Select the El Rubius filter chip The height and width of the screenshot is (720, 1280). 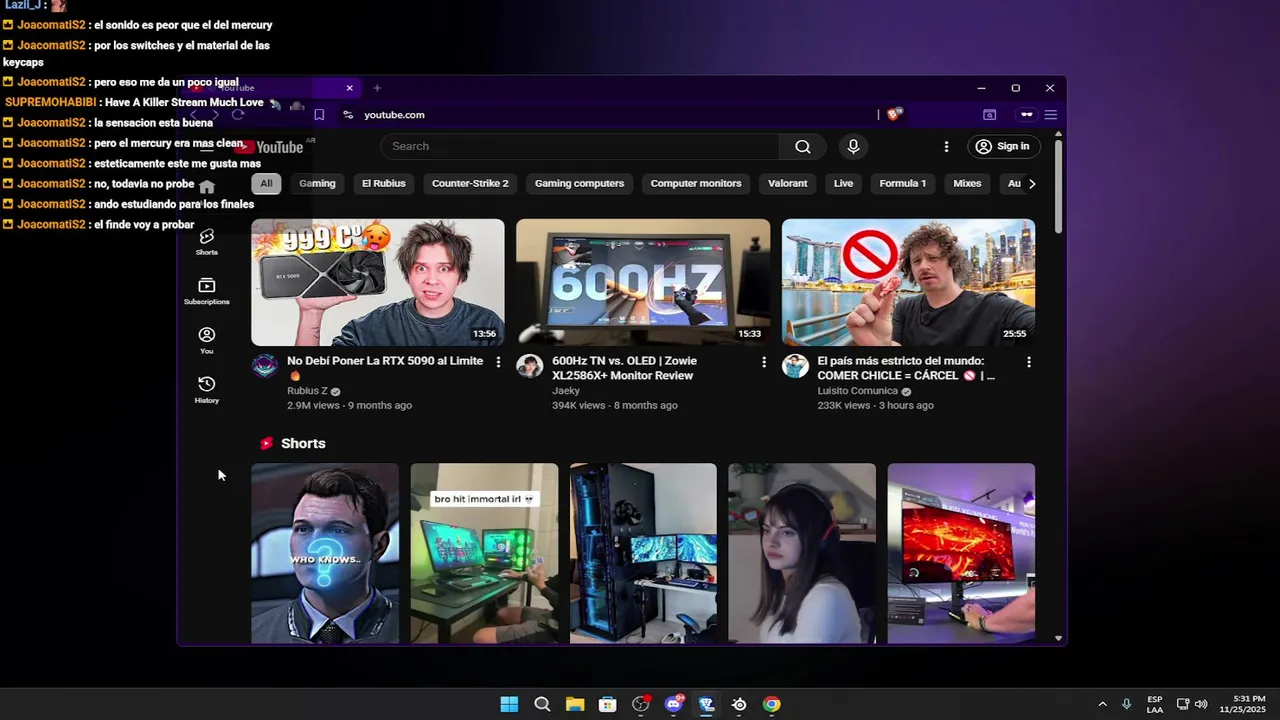coord(383,183)
